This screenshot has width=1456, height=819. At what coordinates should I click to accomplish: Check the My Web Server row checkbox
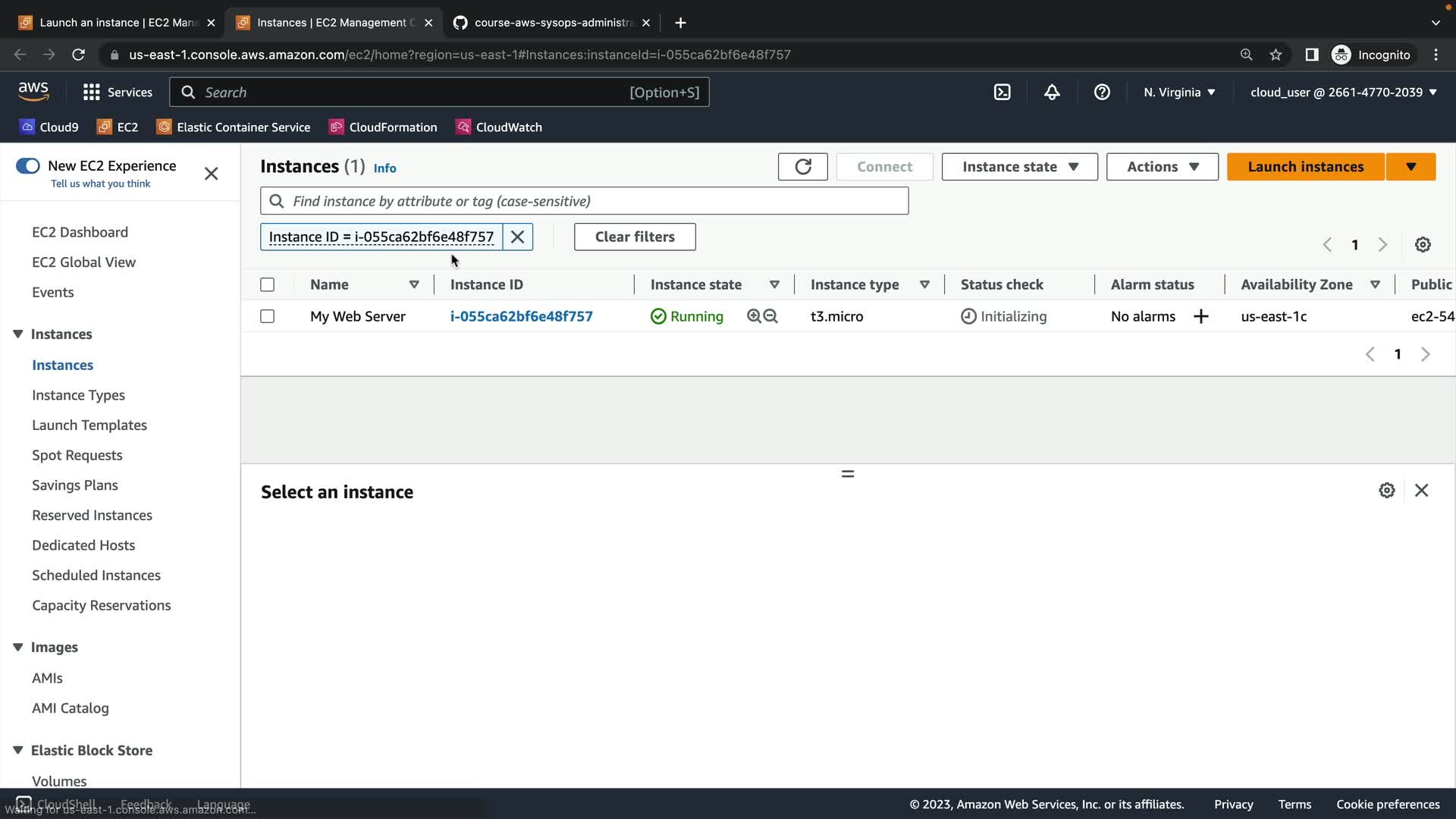(267, 316)
